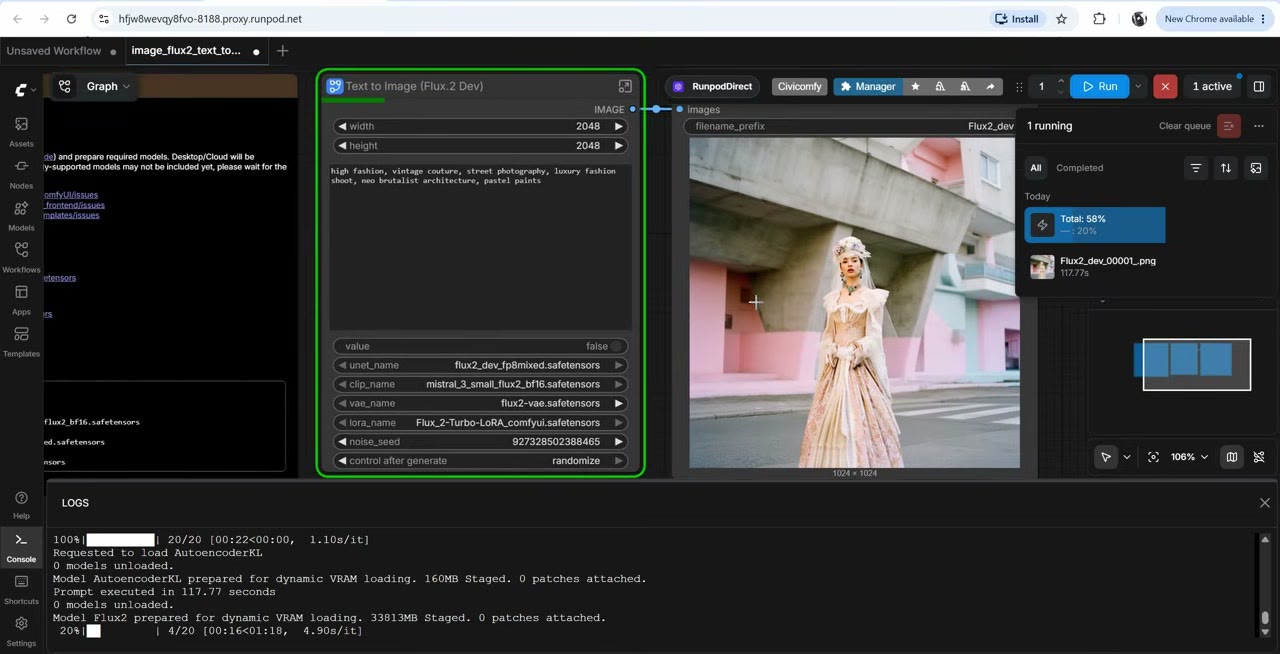Click the RunpodDirect button
Image resolution: width=1280 pixels, height=654 pixels.
click(x=711, y=86)
